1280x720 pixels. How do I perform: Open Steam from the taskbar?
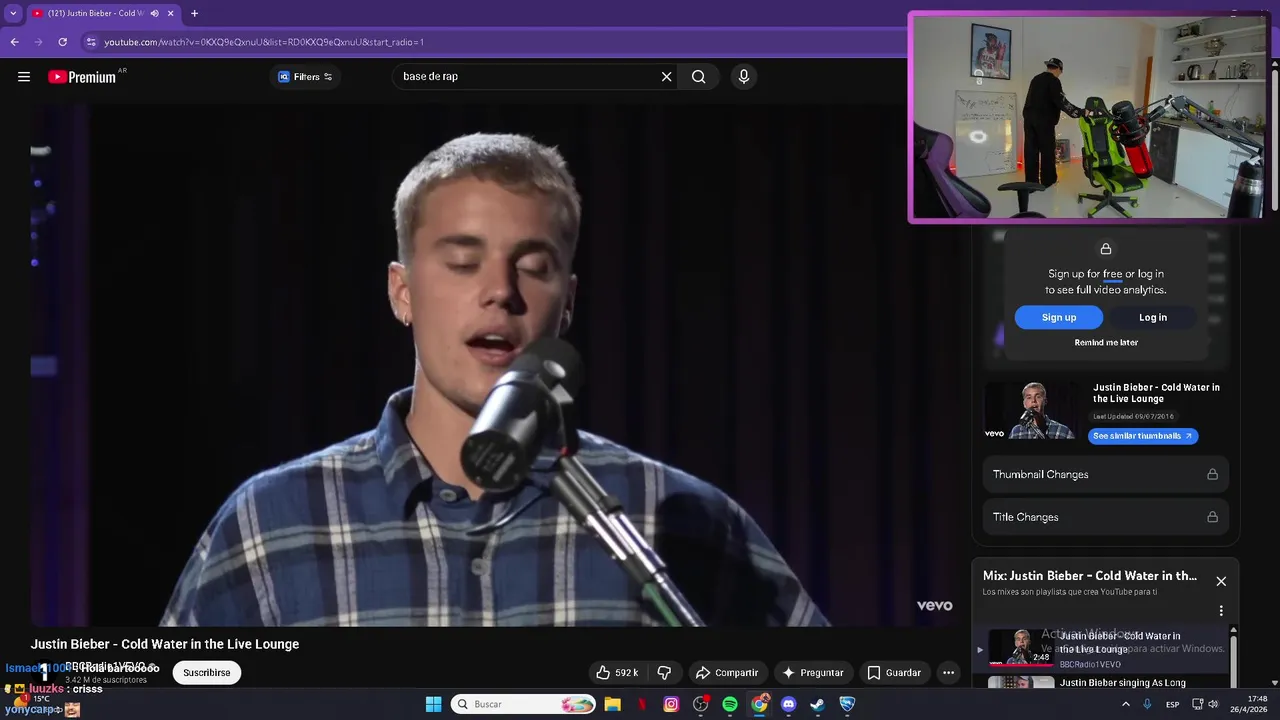[x=817, y=704]
